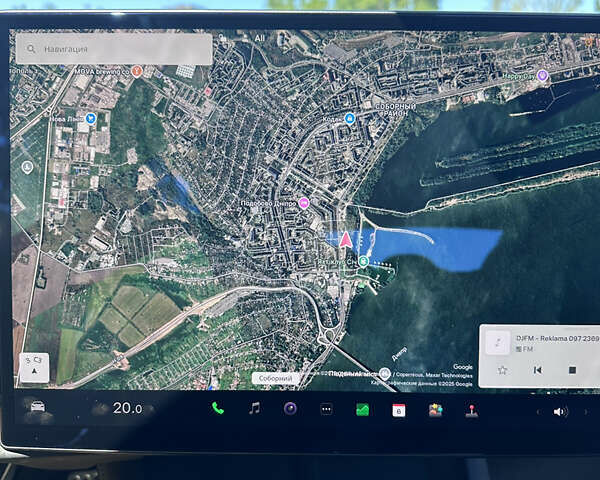Select the Подворье Днепр map marker
The height and width of the screenshot is (480, 600).
click(x=304, y=202)
